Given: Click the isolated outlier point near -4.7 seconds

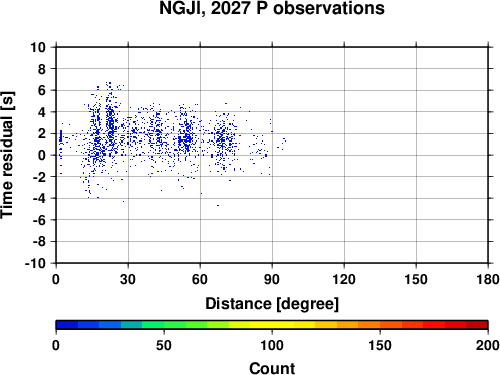Looking at the screenshot, I should click(x=218, y=205).
